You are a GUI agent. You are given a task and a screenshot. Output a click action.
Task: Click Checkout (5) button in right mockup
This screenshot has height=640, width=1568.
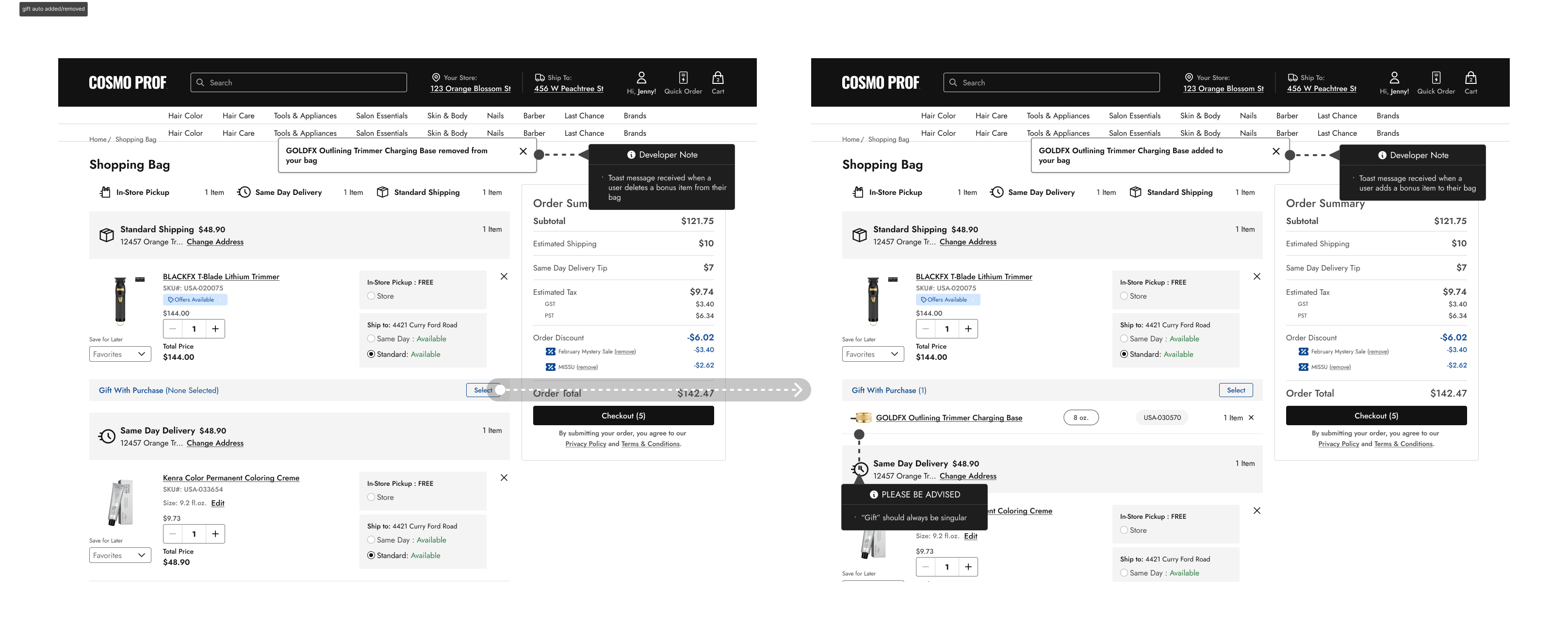click(1376, 416)
